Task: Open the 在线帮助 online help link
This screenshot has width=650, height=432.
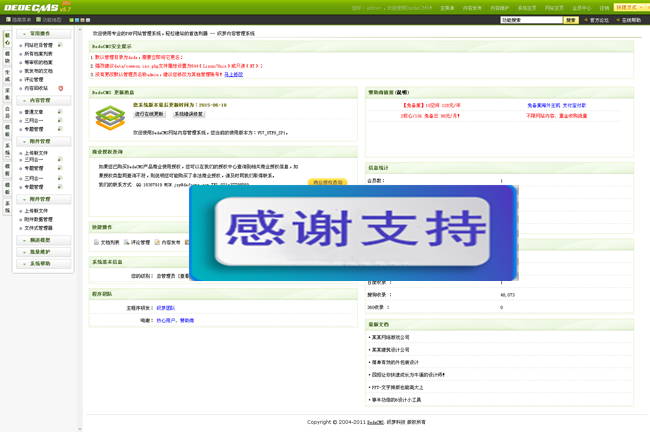Action: click(631, 20)
